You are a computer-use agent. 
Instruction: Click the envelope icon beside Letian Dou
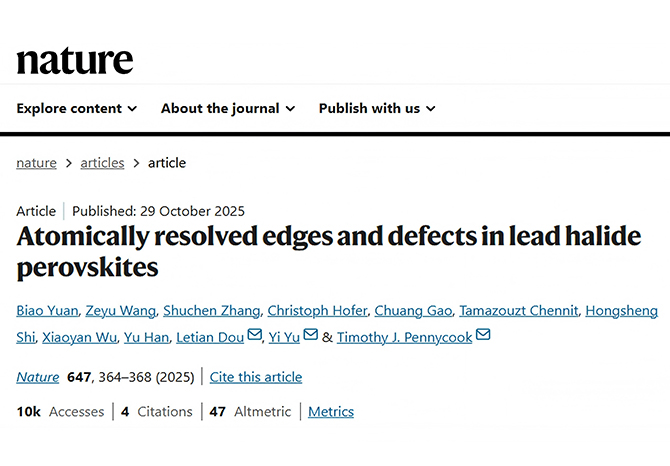point(255,336)
